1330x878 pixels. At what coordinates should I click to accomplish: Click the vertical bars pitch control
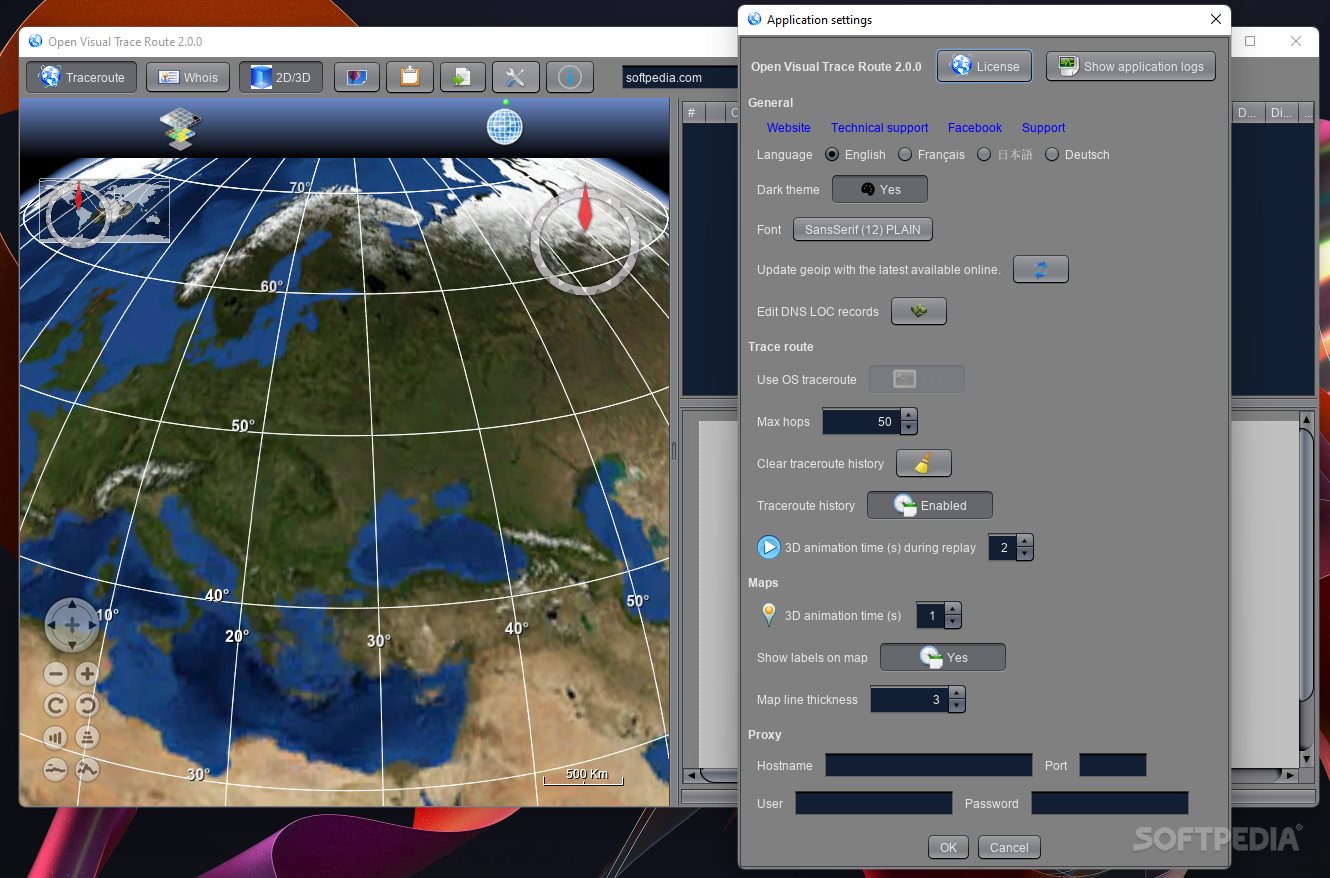[56, 738]
